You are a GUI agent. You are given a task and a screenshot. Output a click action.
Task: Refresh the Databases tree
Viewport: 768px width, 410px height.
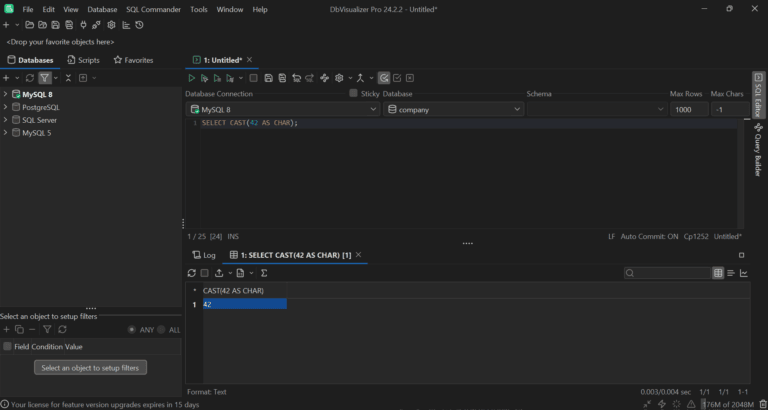click(x=30, y=78)
